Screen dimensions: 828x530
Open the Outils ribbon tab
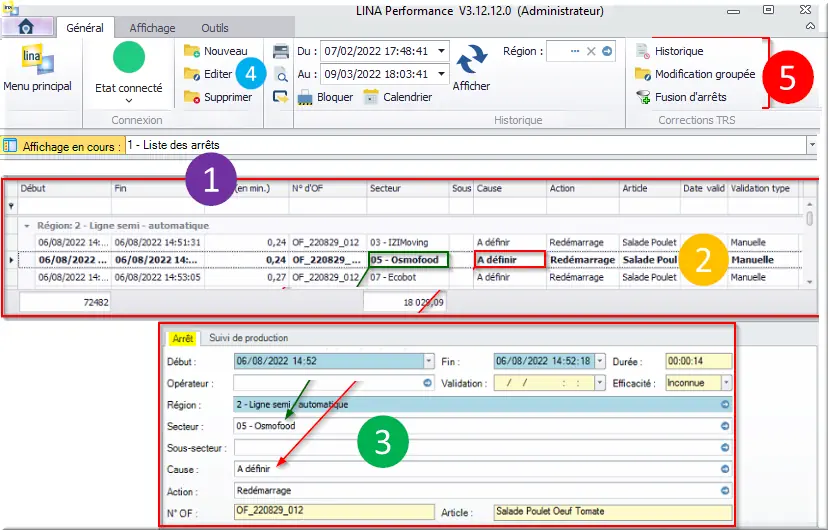[x=214, y=28]
